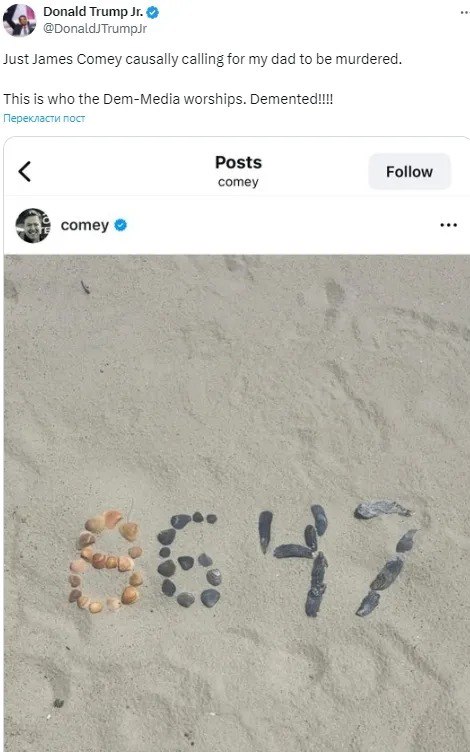
Task: Open the beach sand photo's upper area
Action: tap(237, 374)
